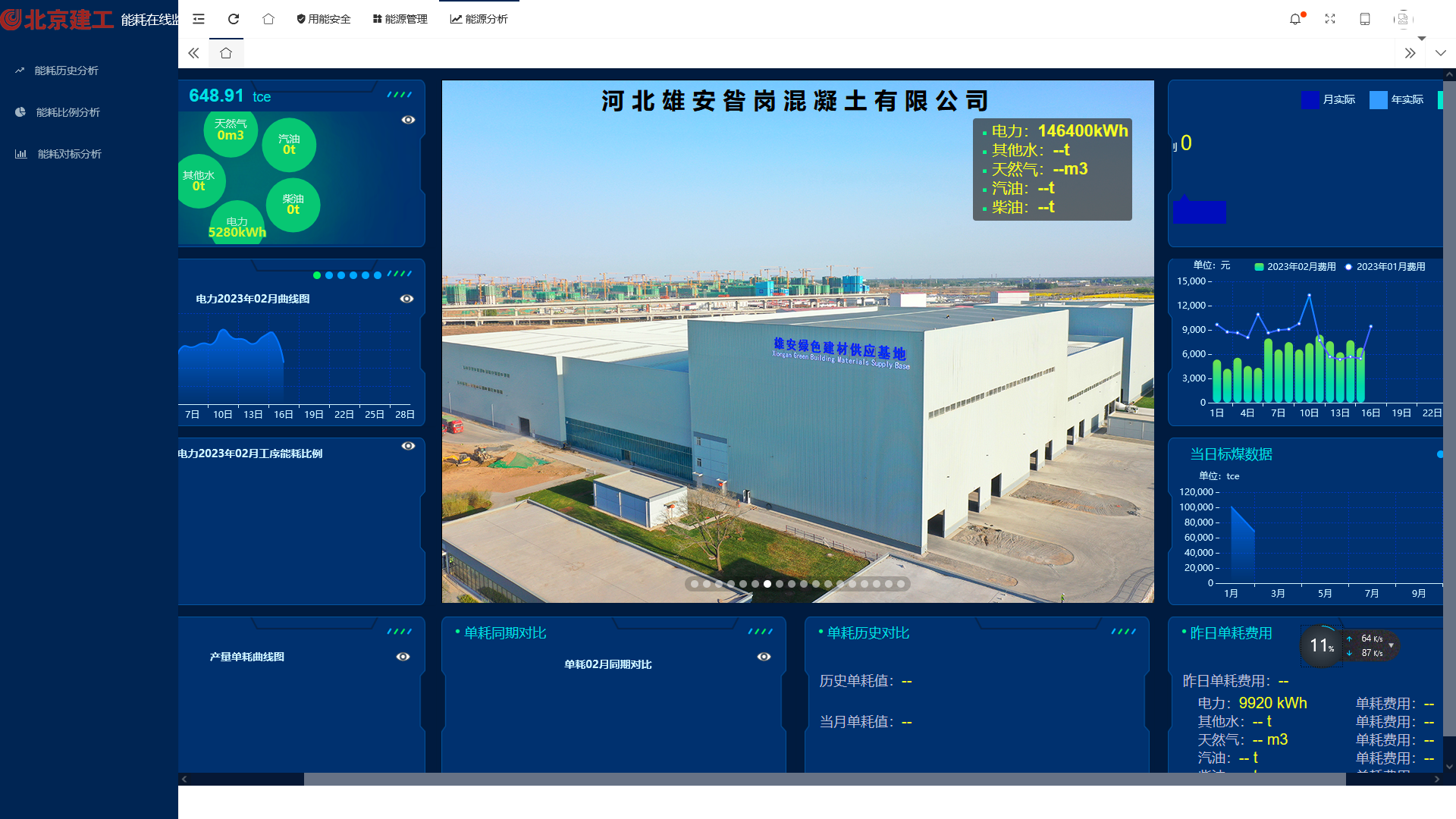The image size is (1456, 819).
Task: Toggle 2023年01月费用 legend series
Action: click(x=1385, y=267)
